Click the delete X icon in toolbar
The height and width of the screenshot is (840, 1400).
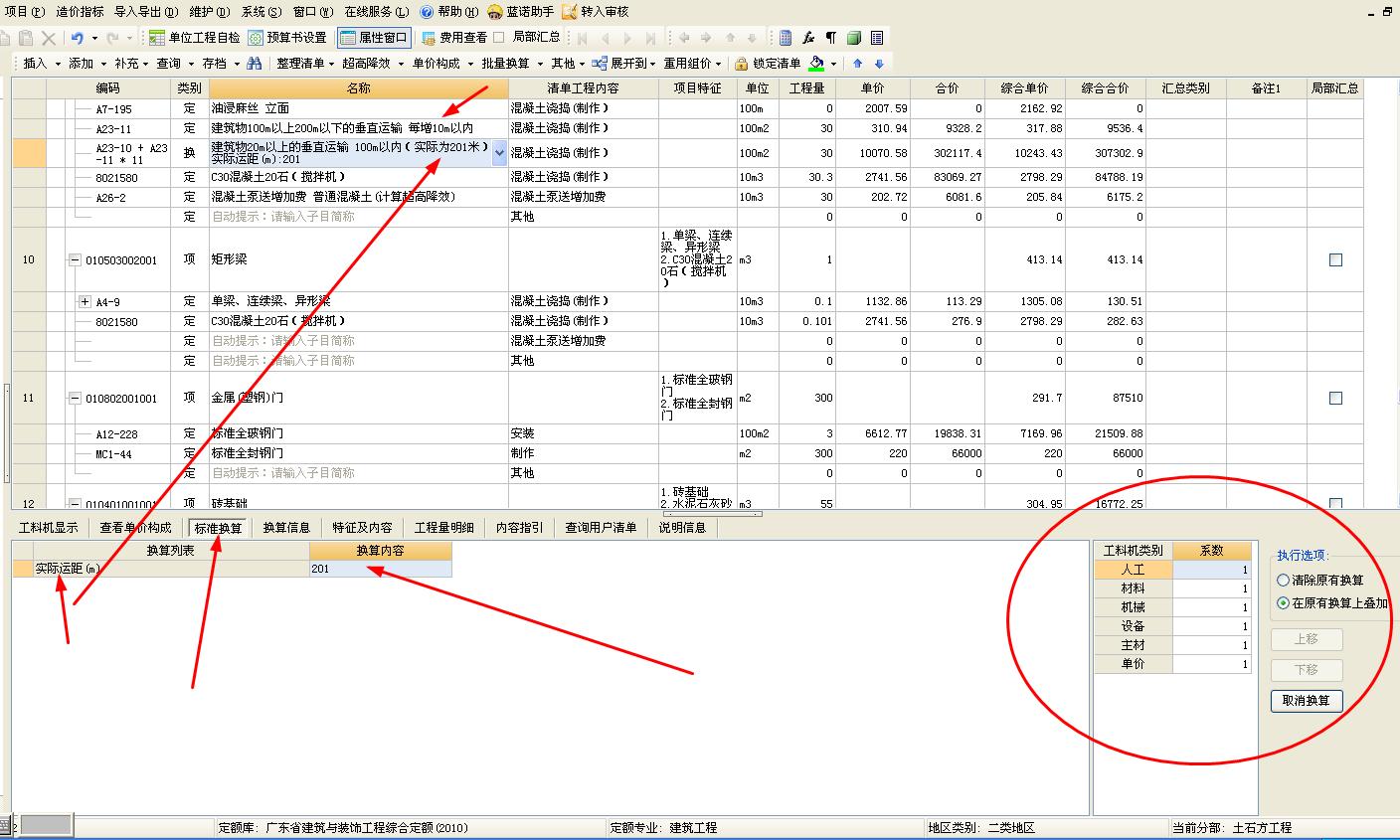pos(48,38)
